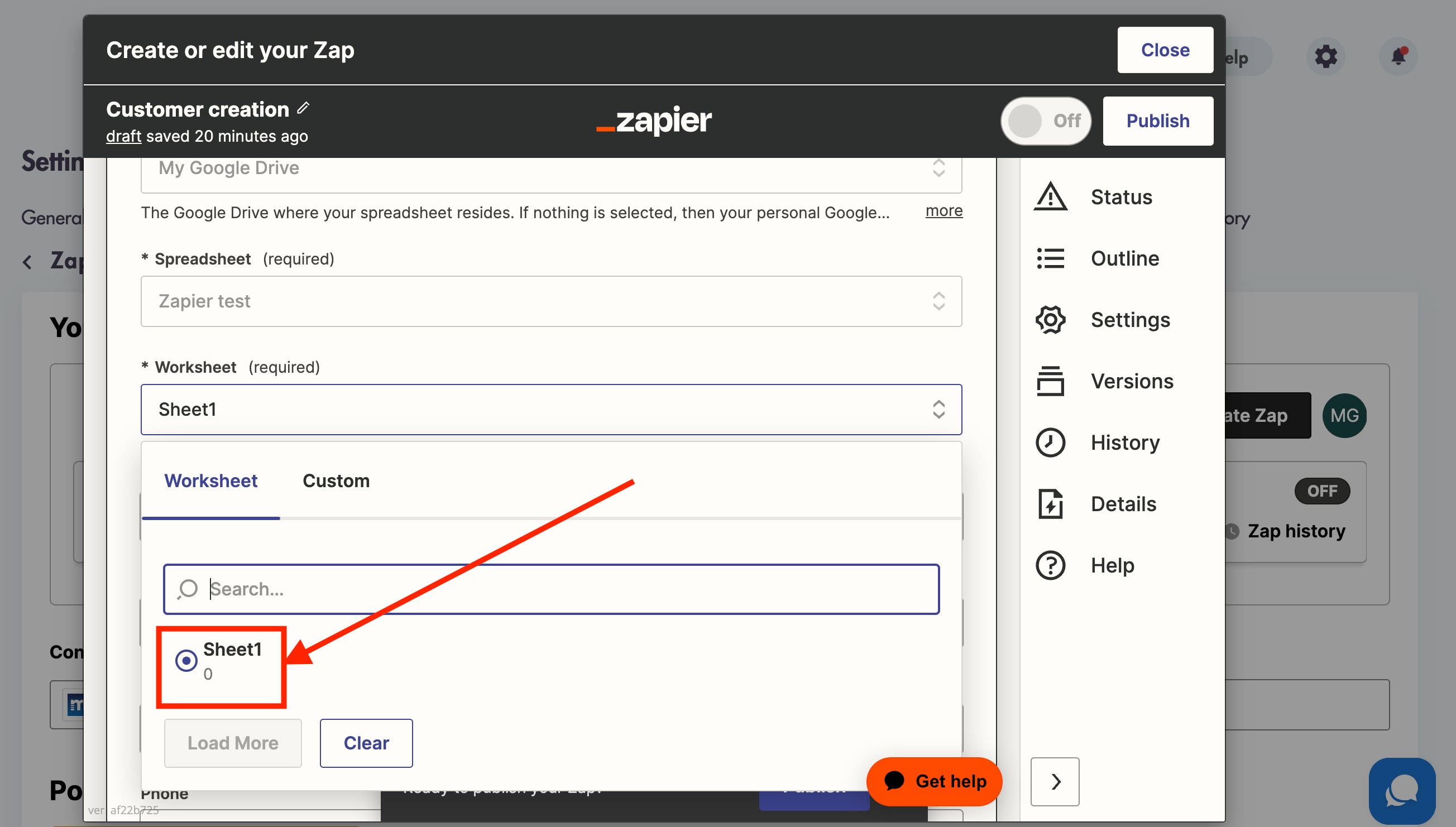Click the Help question mark icon
Image resolution: width=1456 pixels, height=827 pixels.
(1050, 565)
